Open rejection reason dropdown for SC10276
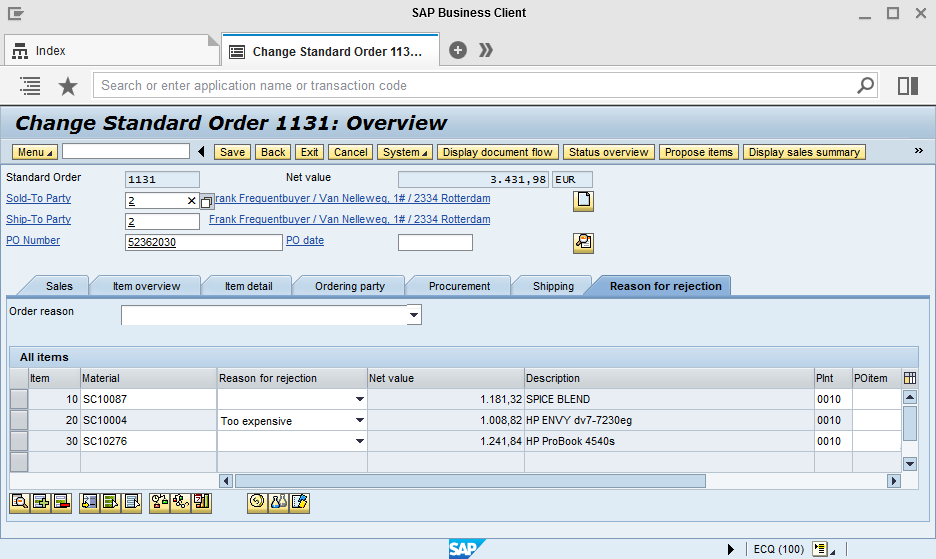 [x=359, y=441]
